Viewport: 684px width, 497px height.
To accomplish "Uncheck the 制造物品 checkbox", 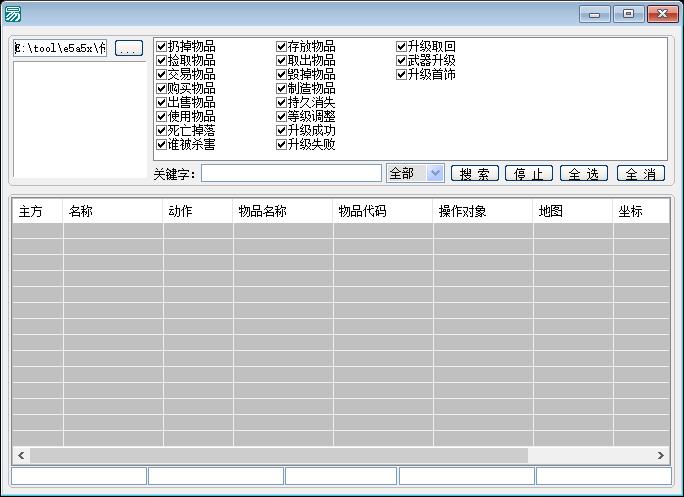I will point(281,88).
